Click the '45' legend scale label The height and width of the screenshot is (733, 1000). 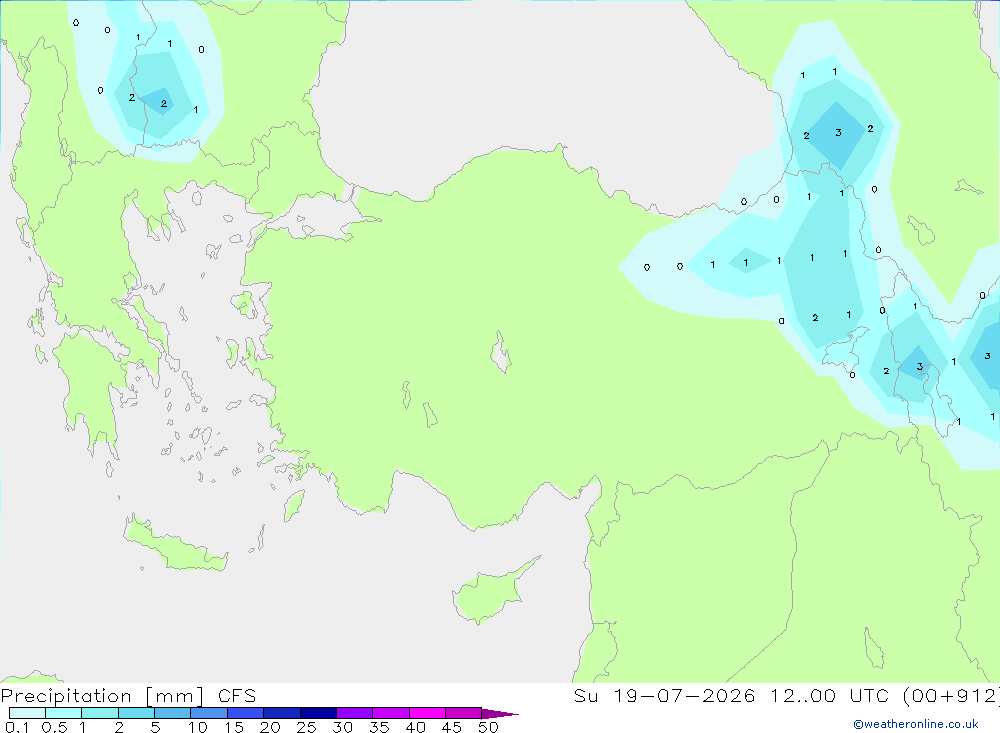tap(452, 727)
